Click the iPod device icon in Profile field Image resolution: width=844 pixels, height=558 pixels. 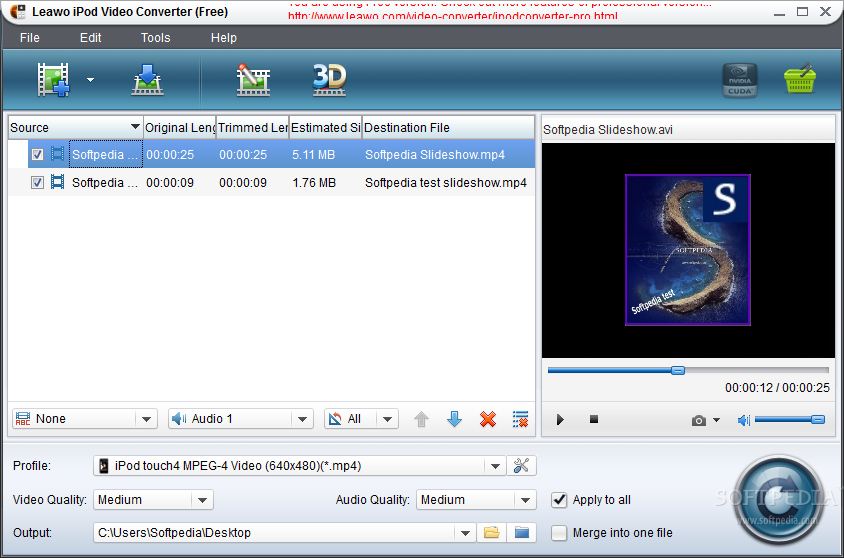104,466
